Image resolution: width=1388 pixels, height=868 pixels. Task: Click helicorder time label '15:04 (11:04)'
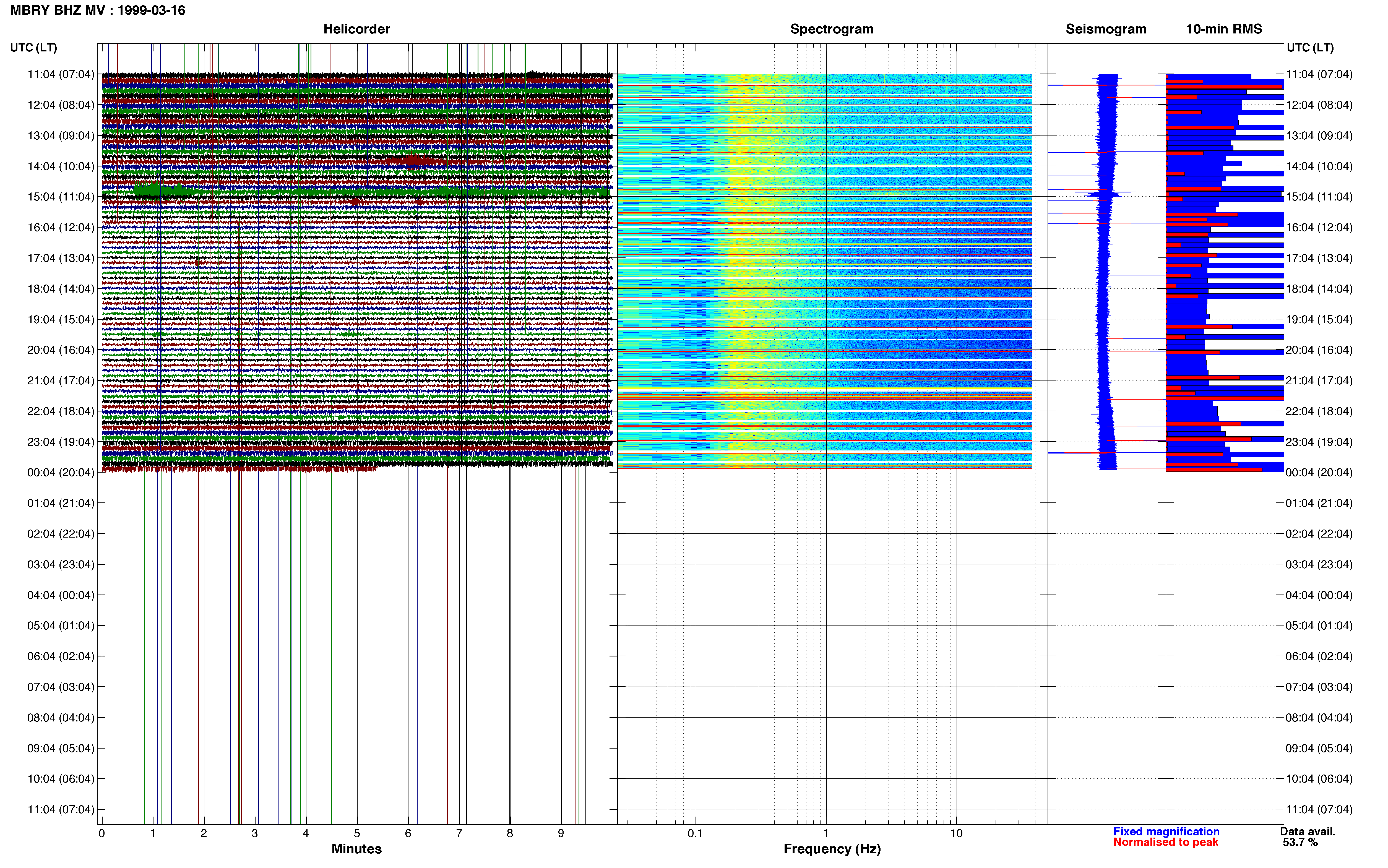(x=61, y=197)
